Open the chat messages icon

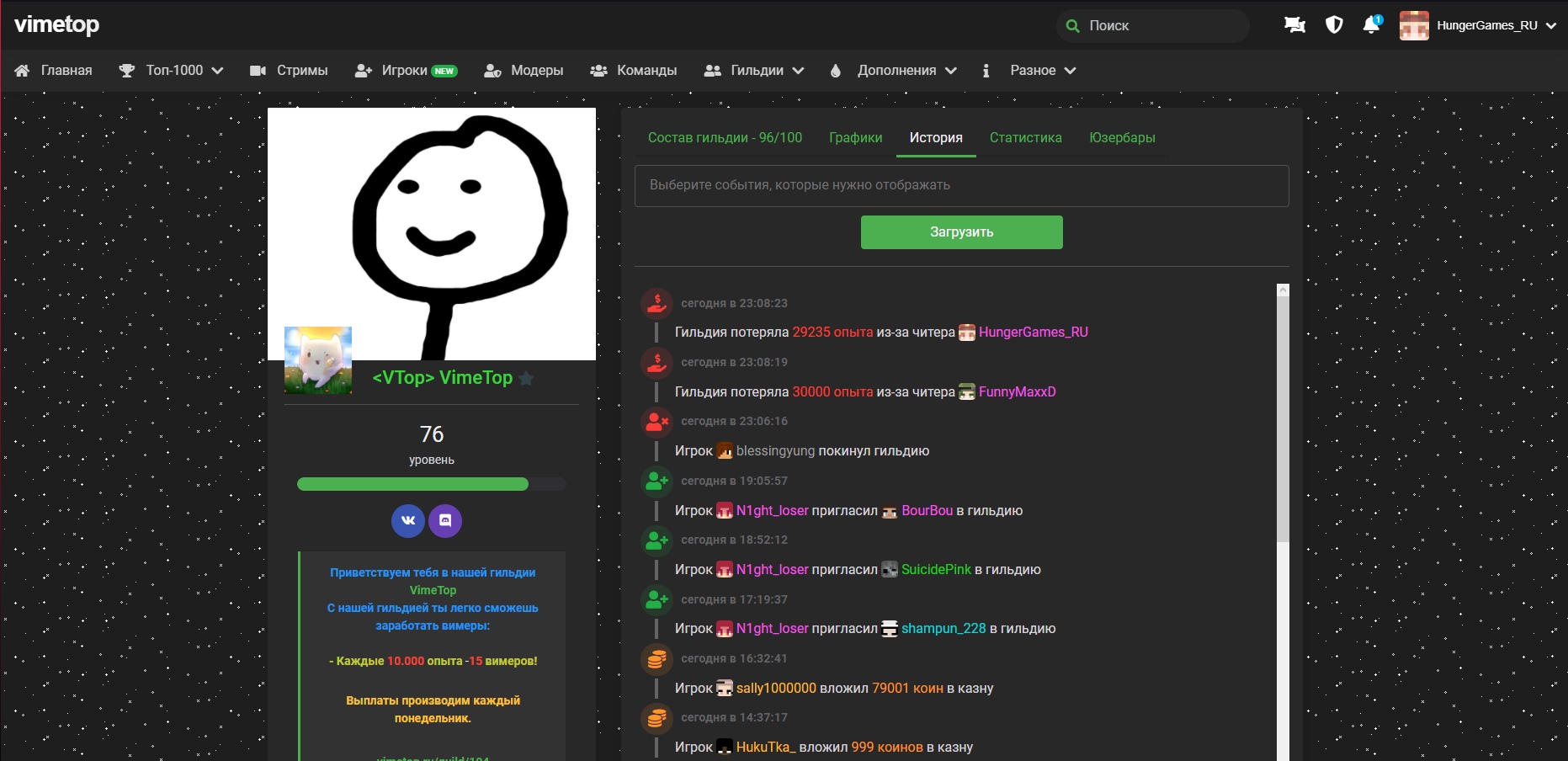(1294, 25)
